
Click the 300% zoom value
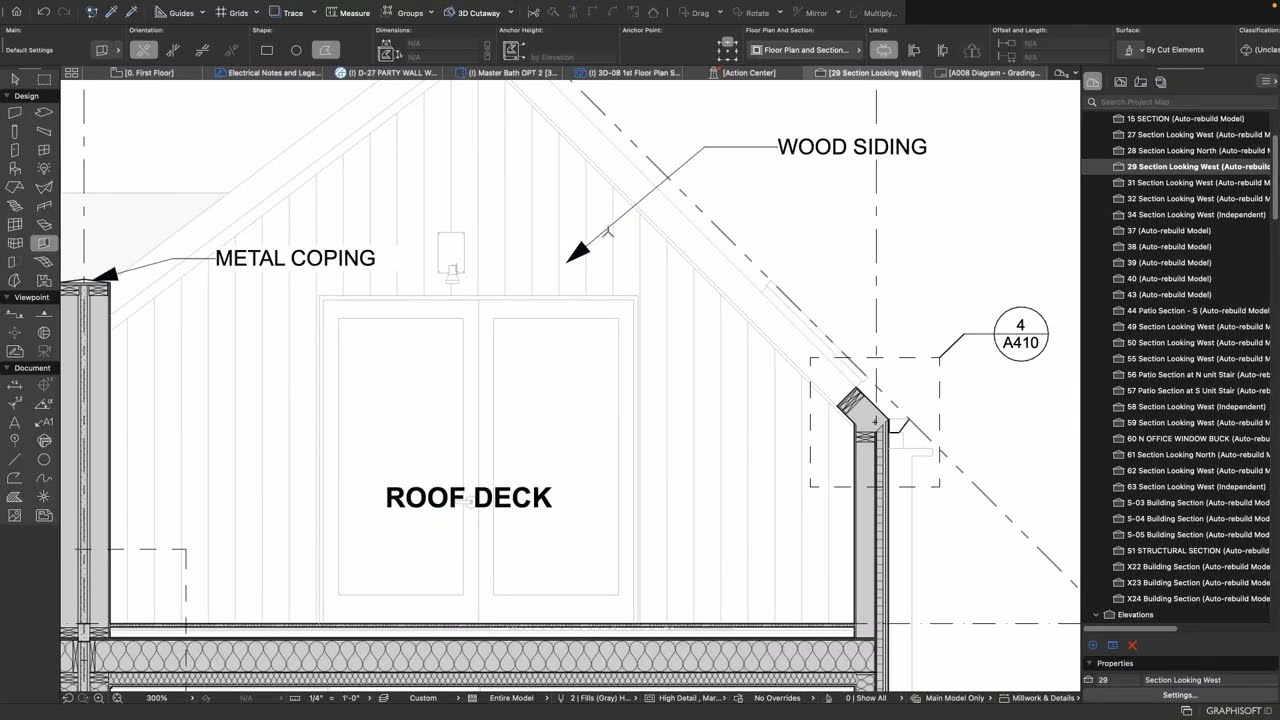click(157, 698)
